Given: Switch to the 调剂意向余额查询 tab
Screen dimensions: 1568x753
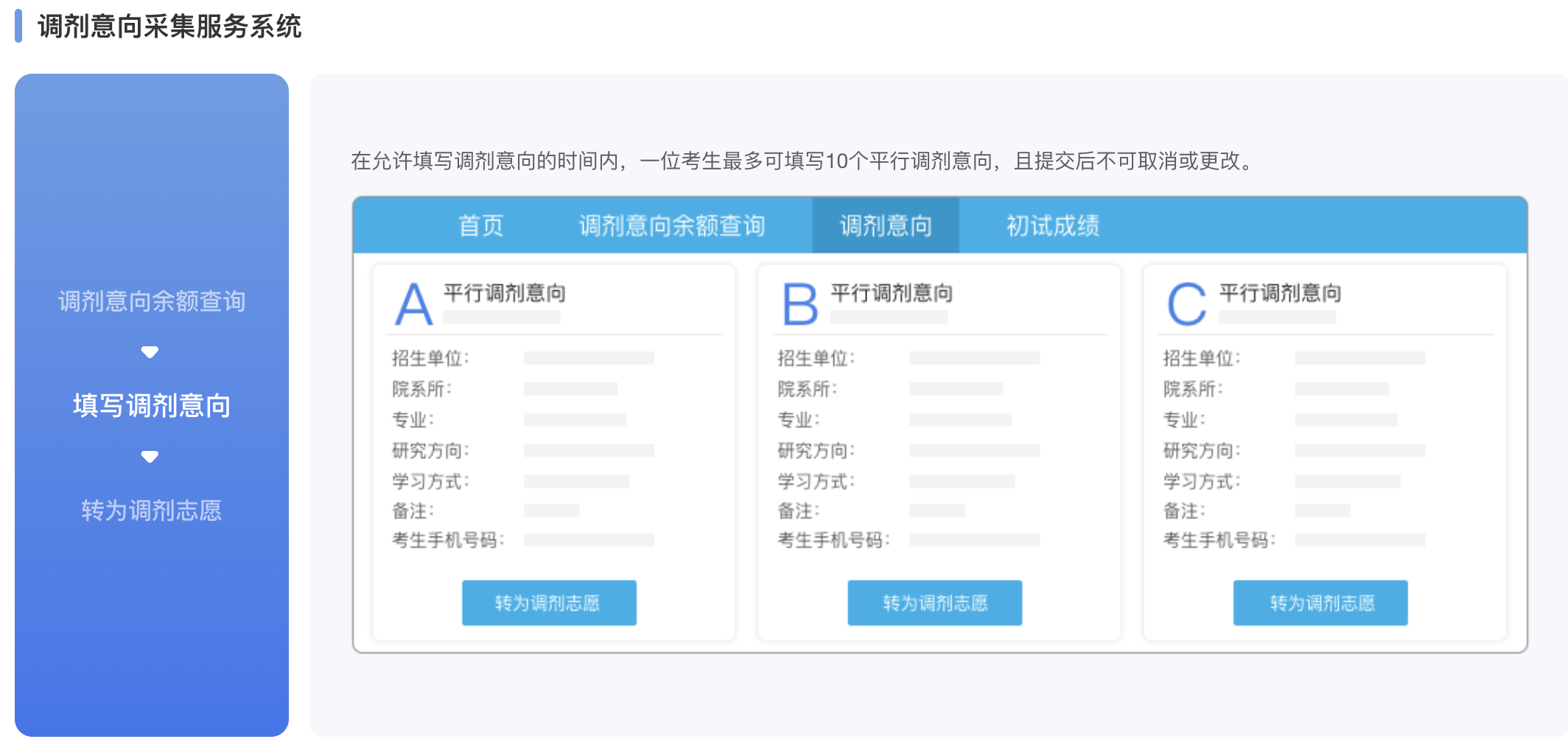Looking at the screenshot, I should pyautogui.click(x=671, y=225).
